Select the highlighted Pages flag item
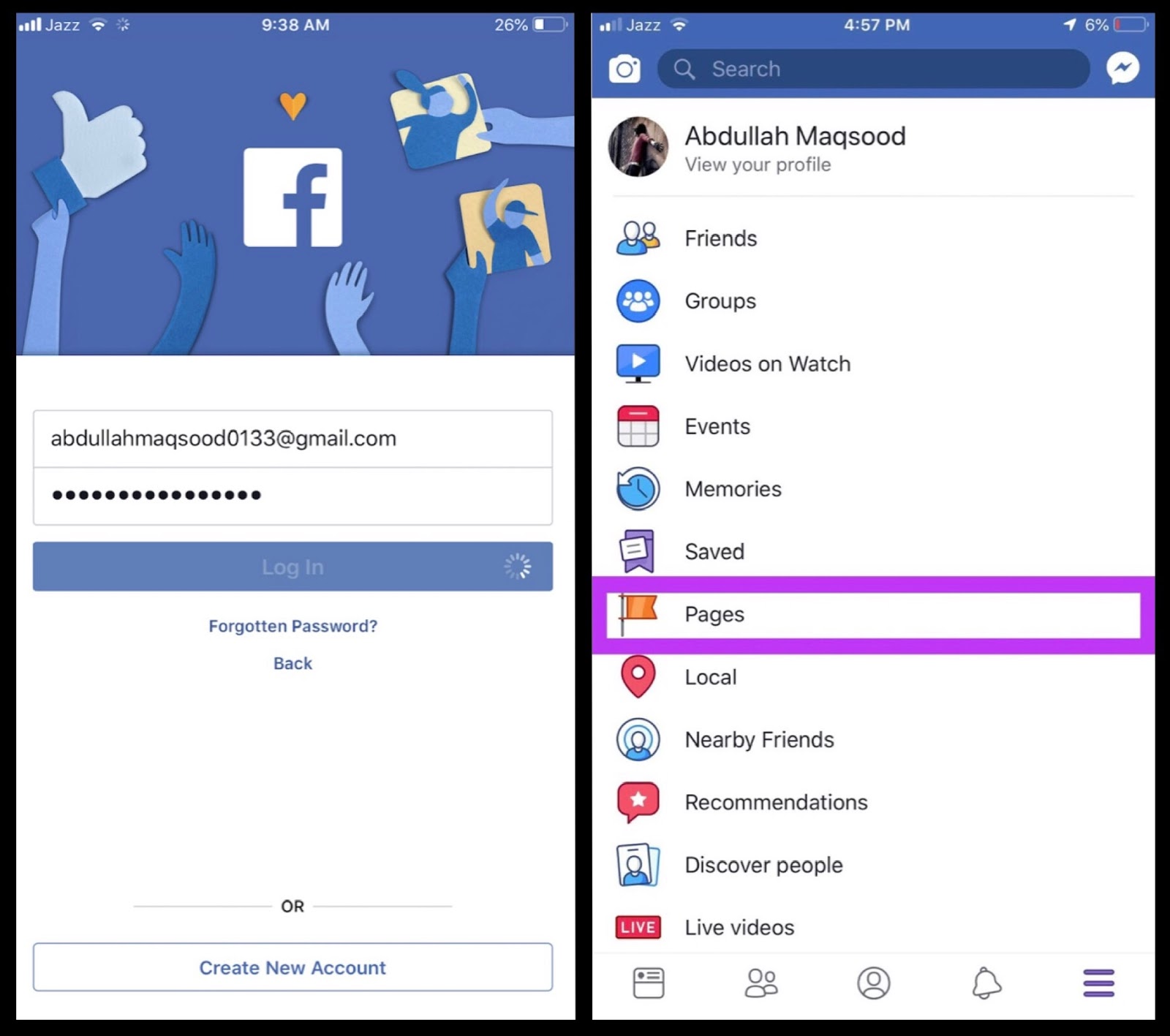1170x1036 pixels. (x=873, y=615)
